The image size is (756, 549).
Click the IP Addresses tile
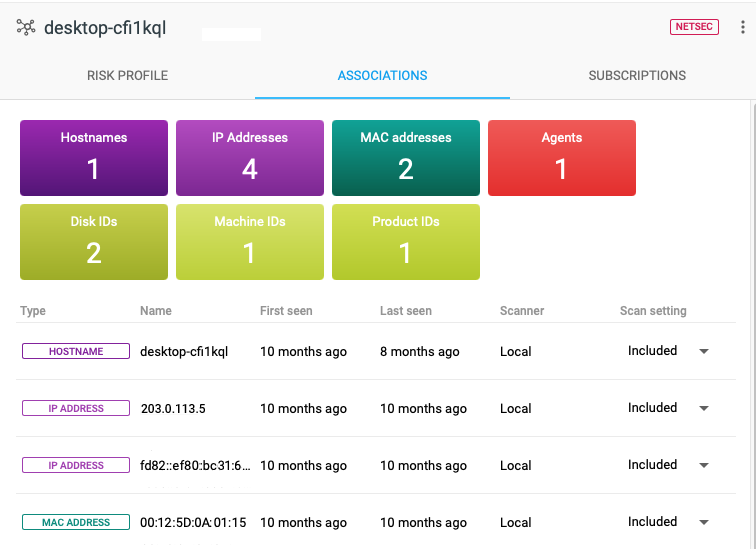(x=250, y=158)
